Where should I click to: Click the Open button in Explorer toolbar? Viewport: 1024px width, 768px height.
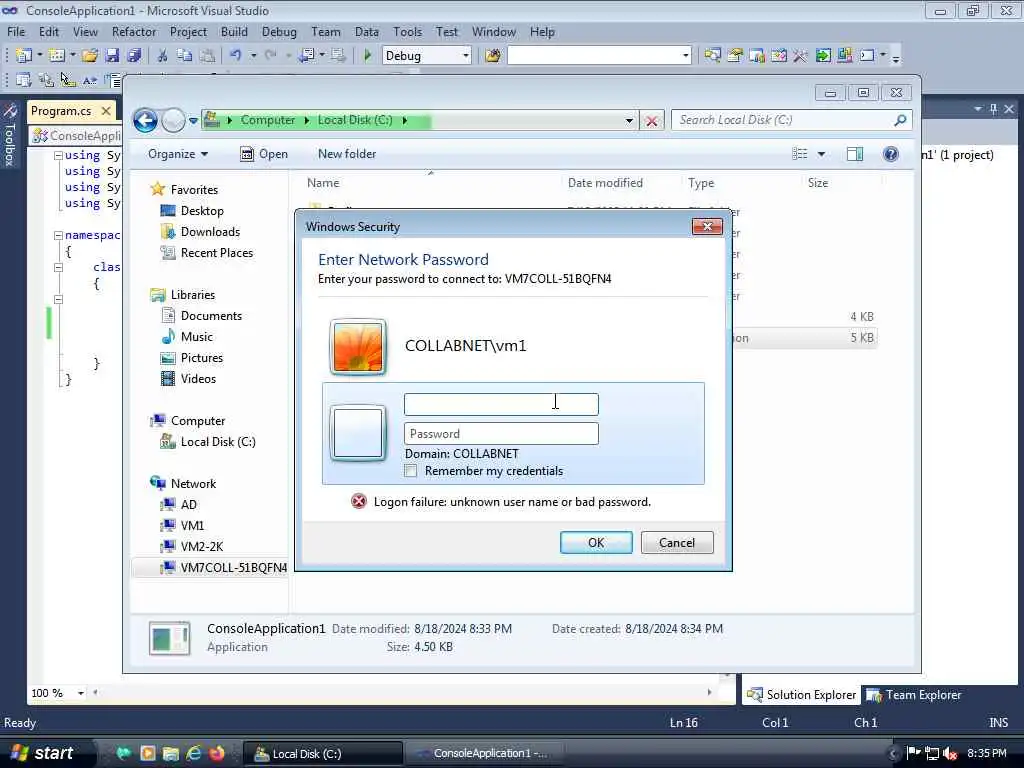coord(264,154)
